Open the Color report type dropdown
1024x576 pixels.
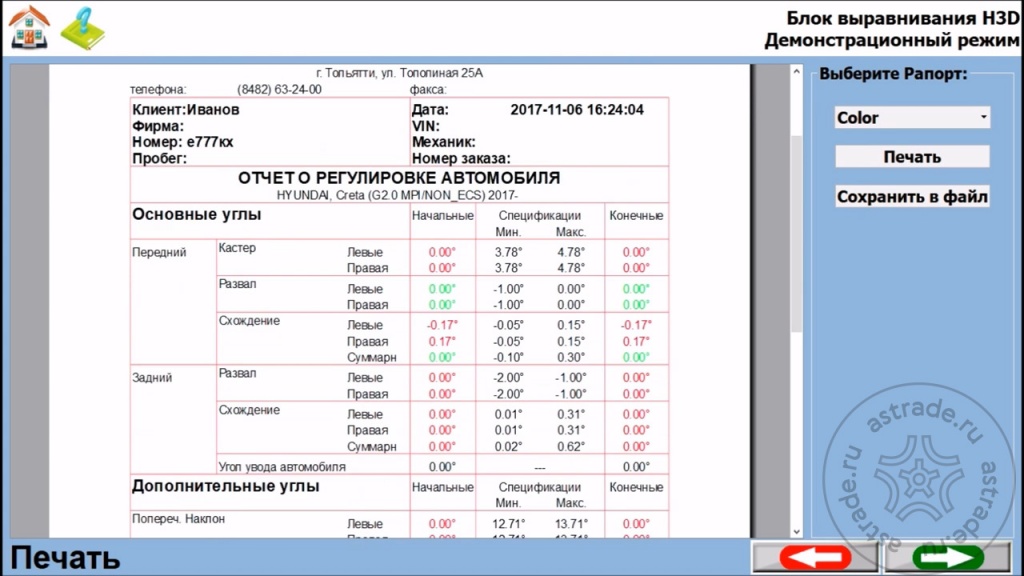tap(912, 118)
